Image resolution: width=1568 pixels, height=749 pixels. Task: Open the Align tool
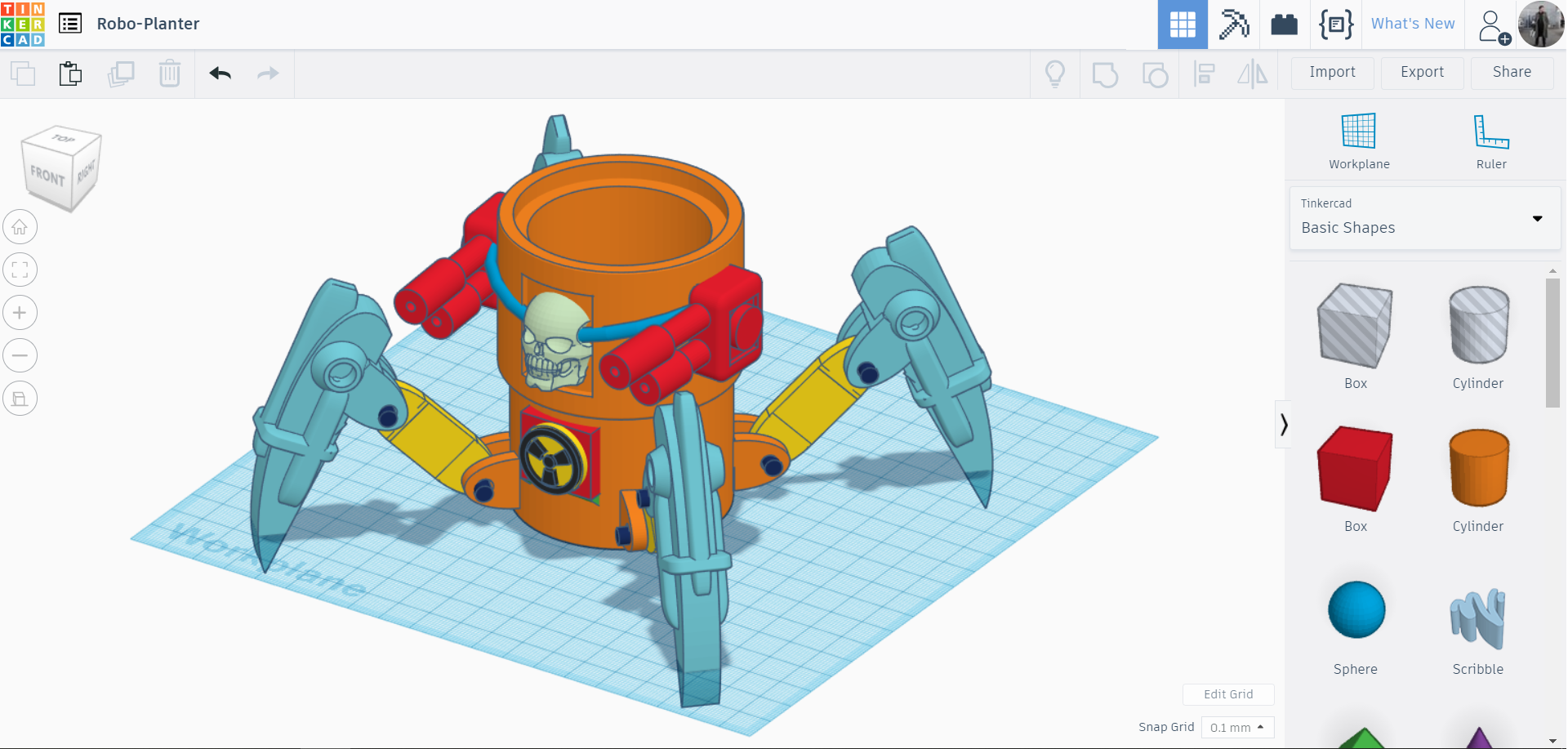[x=1205, y=74]
